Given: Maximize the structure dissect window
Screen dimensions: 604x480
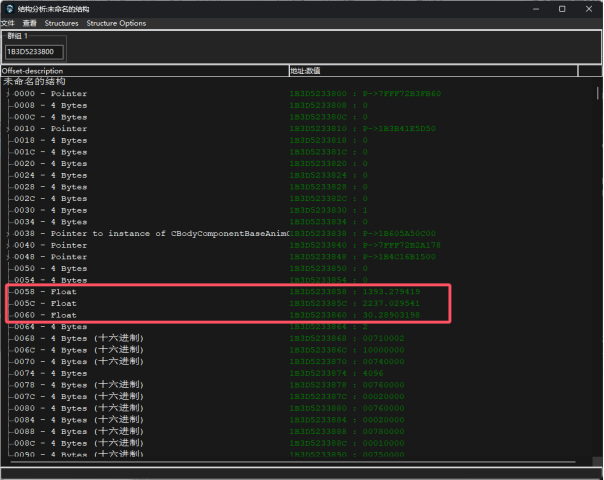Looking at the screenshot, I should [562, 8].
